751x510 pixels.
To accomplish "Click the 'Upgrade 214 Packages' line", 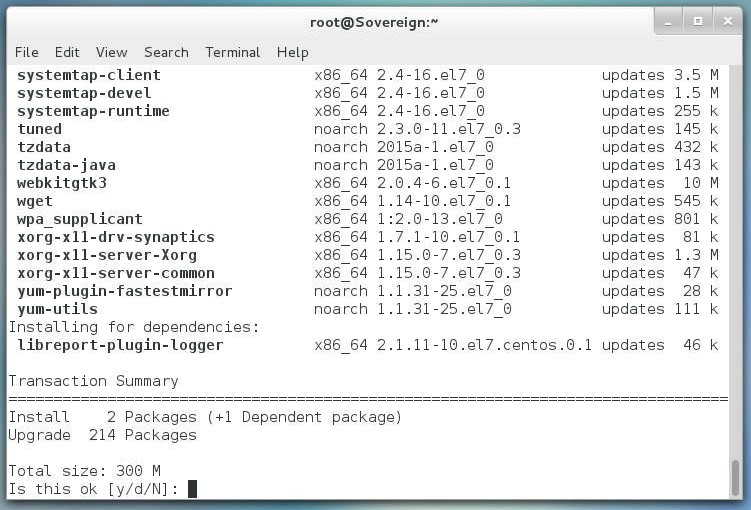I will pyautogui.click(x=102, y=435).
